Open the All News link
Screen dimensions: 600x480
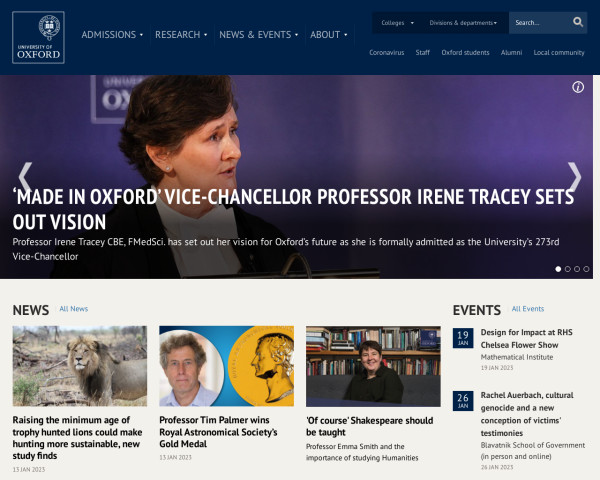pos(73,309)
